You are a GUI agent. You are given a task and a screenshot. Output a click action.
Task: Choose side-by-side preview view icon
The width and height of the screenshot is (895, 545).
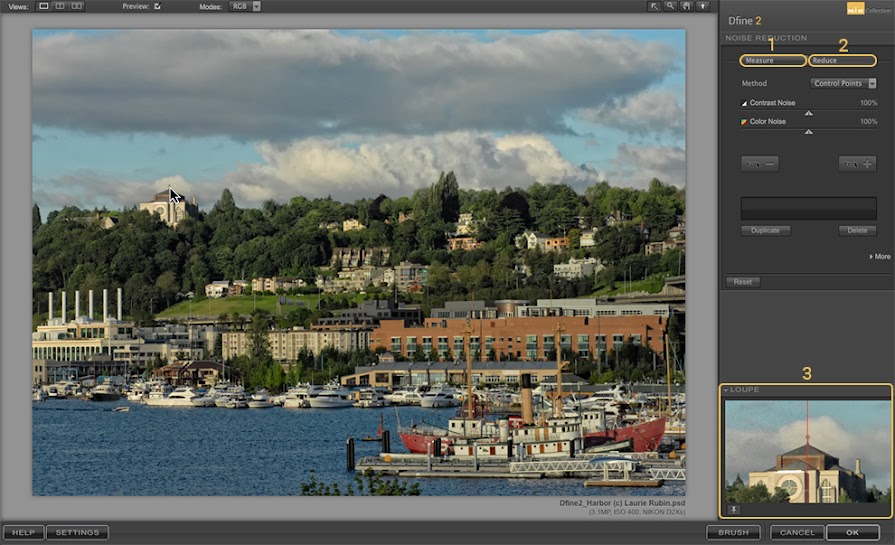point(77,6)
